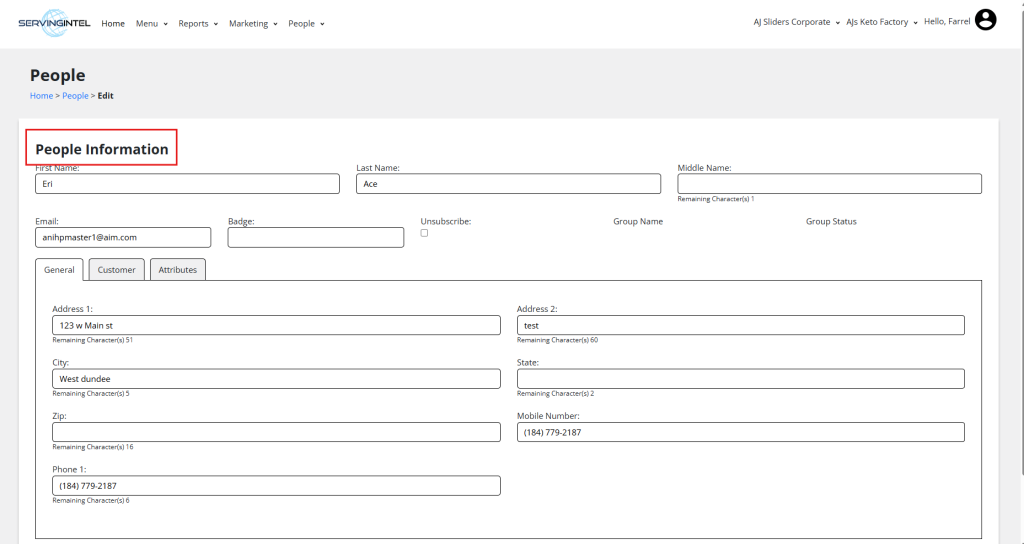This screenshot has height=544, width=1024.
Task: Switch to the Attributes tab
Action: point(178,270)
